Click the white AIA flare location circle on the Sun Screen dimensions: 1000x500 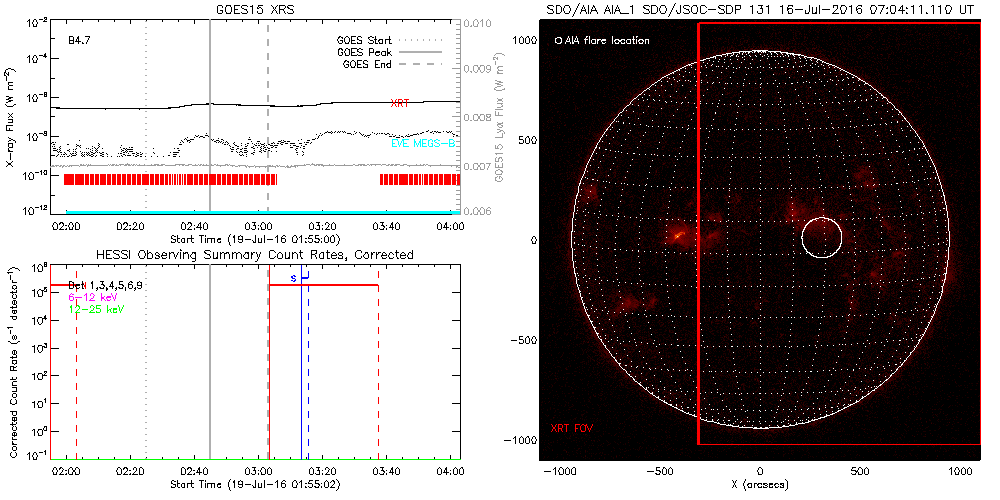tap(822, 237)
